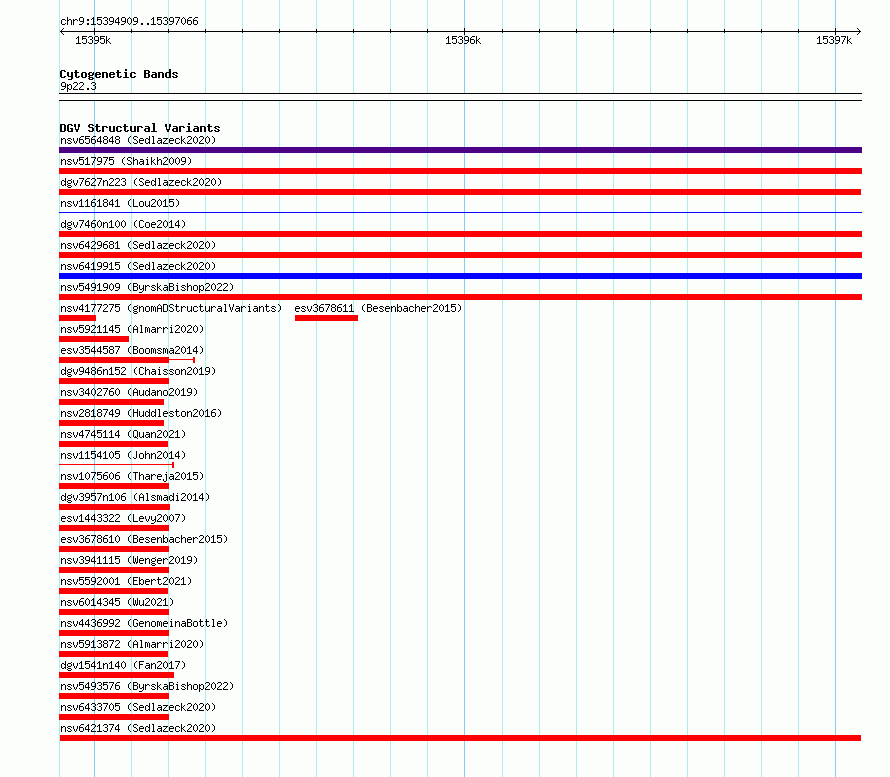
Task: Select the red bar under esv3678611
Action: pyautogui.click(x=326, y=318)
